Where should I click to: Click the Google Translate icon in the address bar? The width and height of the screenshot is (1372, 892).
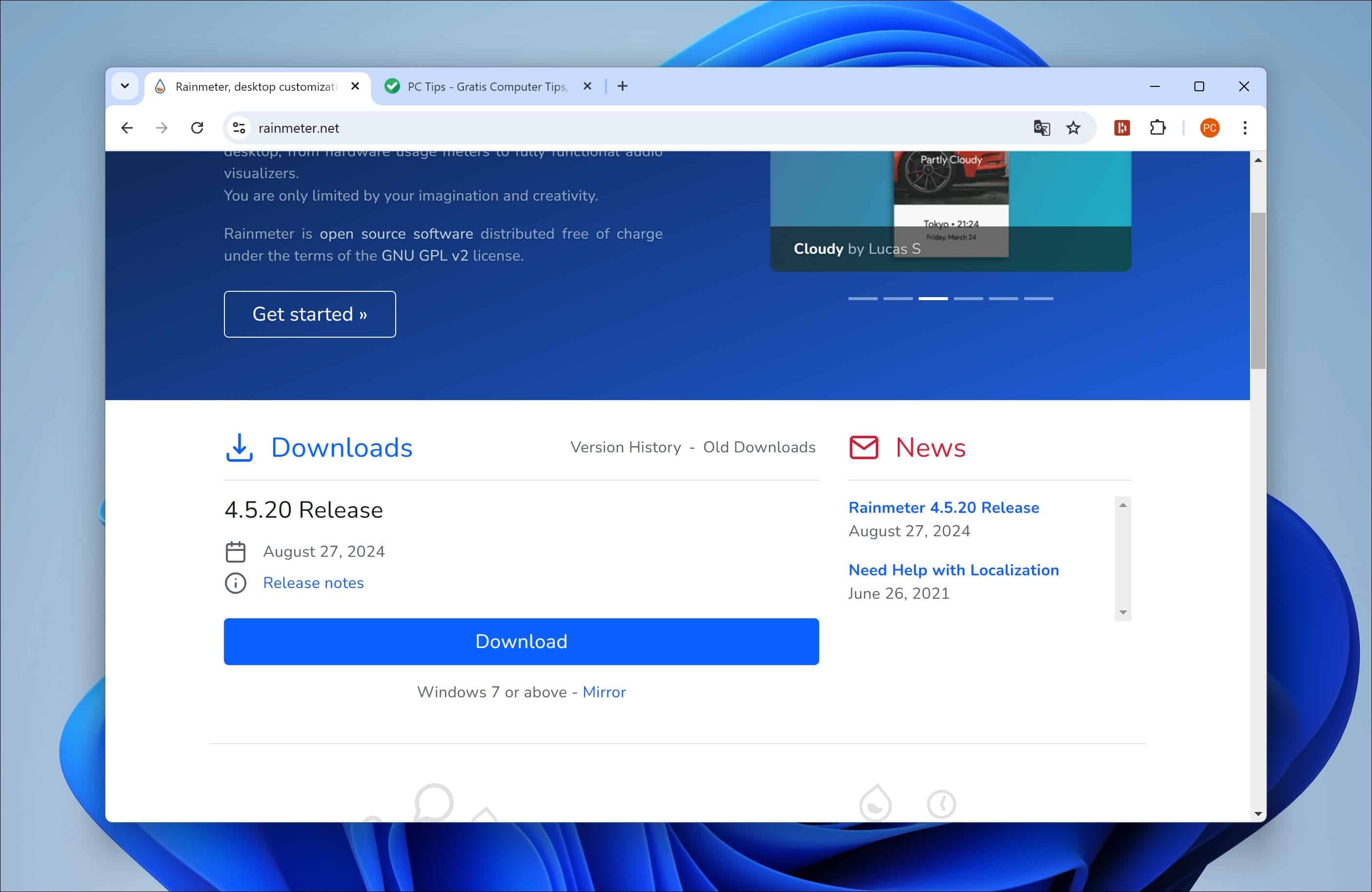[1041, 128]
